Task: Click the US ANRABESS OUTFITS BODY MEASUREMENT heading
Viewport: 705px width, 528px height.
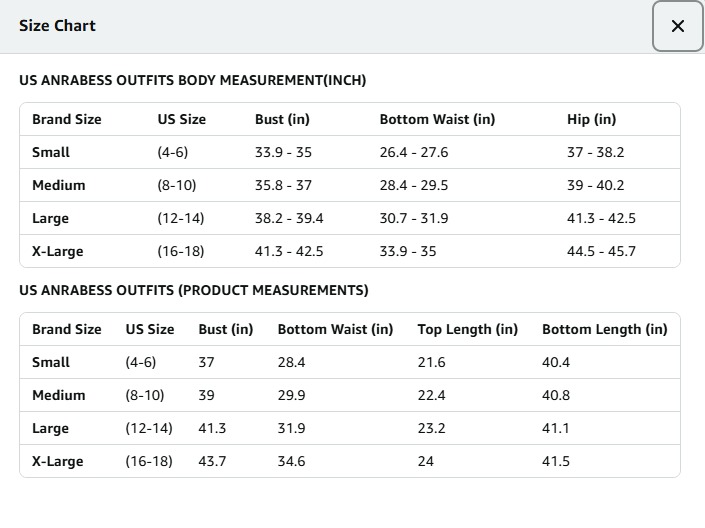Action: point(193,80)
